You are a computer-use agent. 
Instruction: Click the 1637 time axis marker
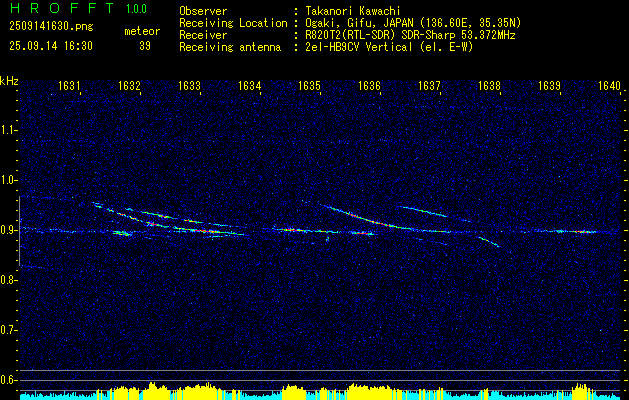429,85
